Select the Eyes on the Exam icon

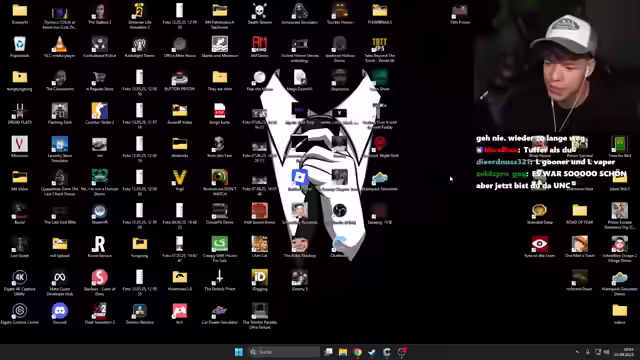540,244
